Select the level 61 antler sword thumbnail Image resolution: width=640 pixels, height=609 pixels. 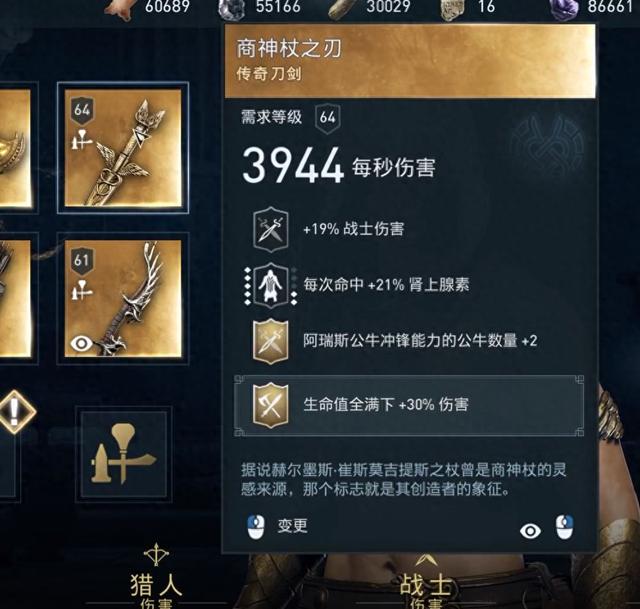[123, 298]
